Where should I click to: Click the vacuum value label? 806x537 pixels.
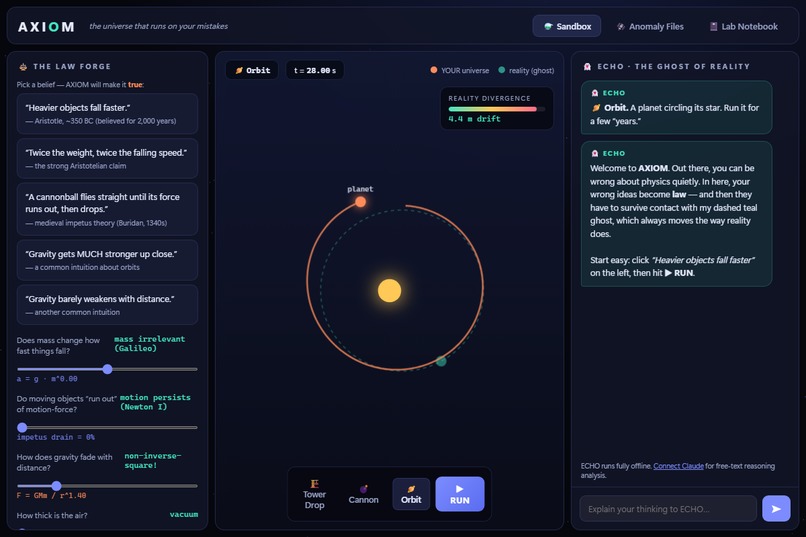[x=184, y=514]
